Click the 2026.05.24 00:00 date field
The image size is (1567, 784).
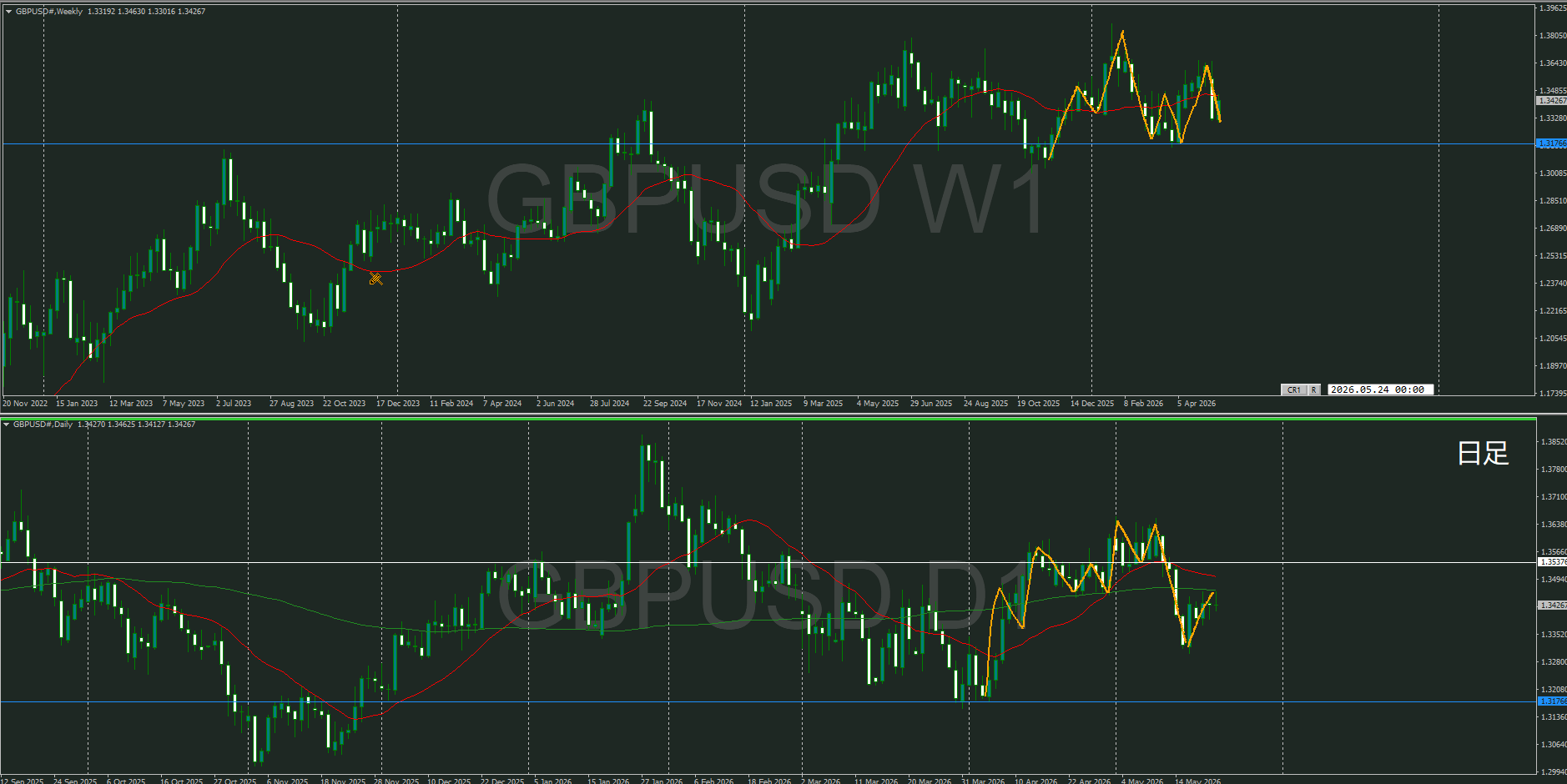1380,389
